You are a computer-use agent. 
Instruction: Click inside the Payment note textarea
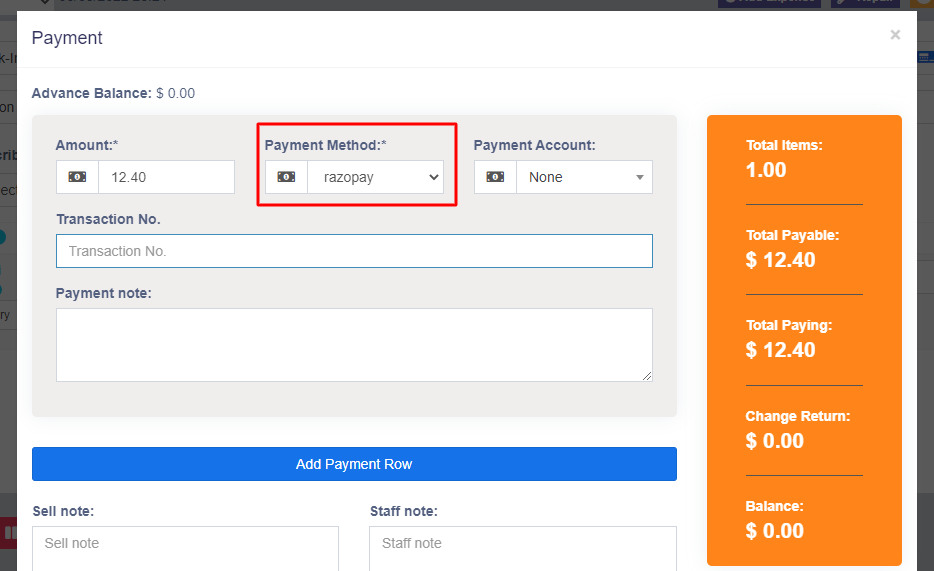tap(354, 344)
